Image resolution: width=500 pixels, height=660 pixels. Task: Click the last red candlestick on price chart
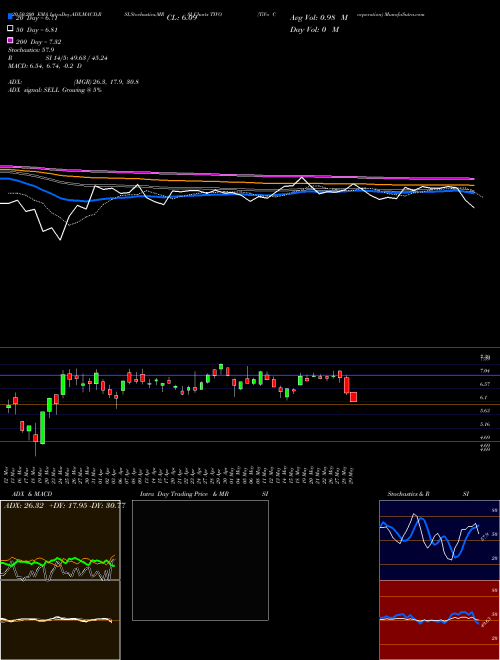[x=353, y=397]
